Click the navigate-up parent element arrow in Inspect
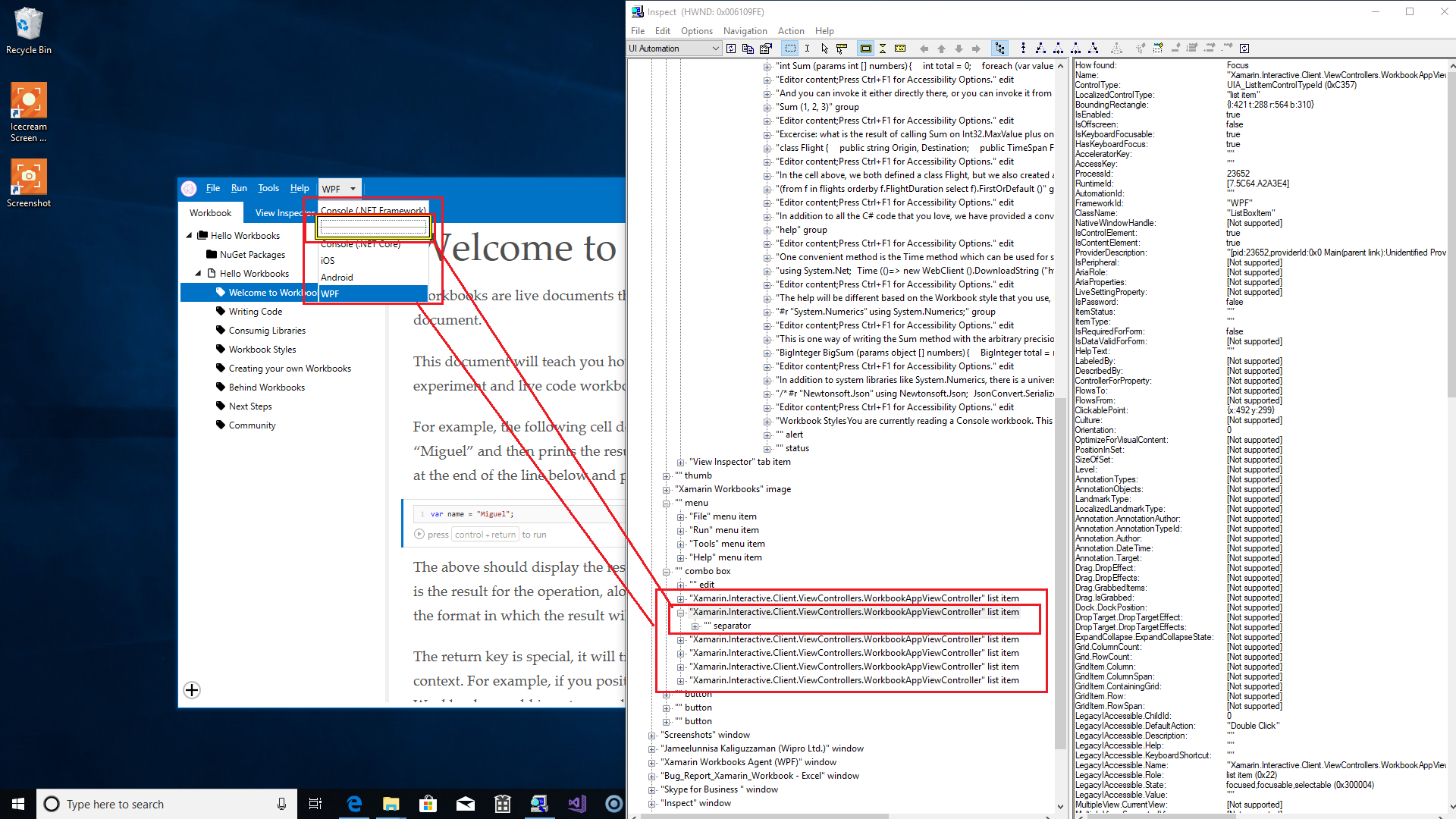Screen dimensions: 1456x819 tap(941, 48)
